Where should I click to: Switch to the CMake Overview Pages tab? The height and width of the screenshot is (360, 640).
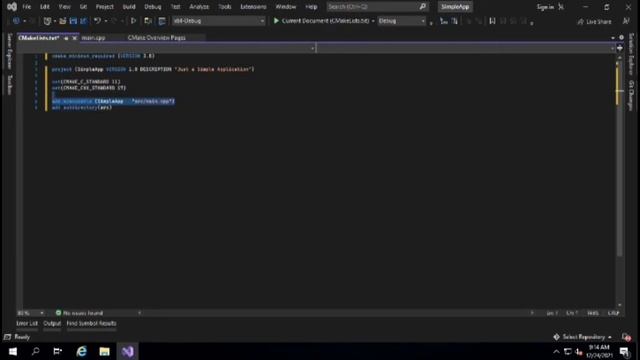pyautogui.click(x=156, y=38)
